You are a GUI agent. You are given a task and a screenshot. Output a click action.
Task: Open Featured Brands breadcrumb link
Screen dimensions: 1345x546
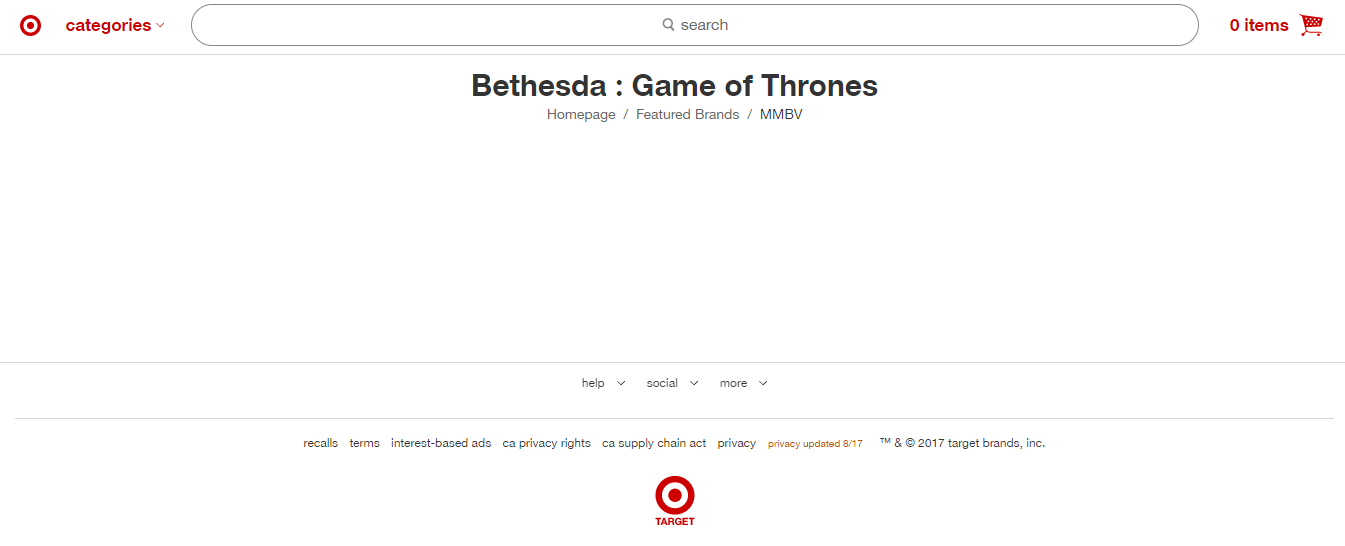click(x=687, y=114)
